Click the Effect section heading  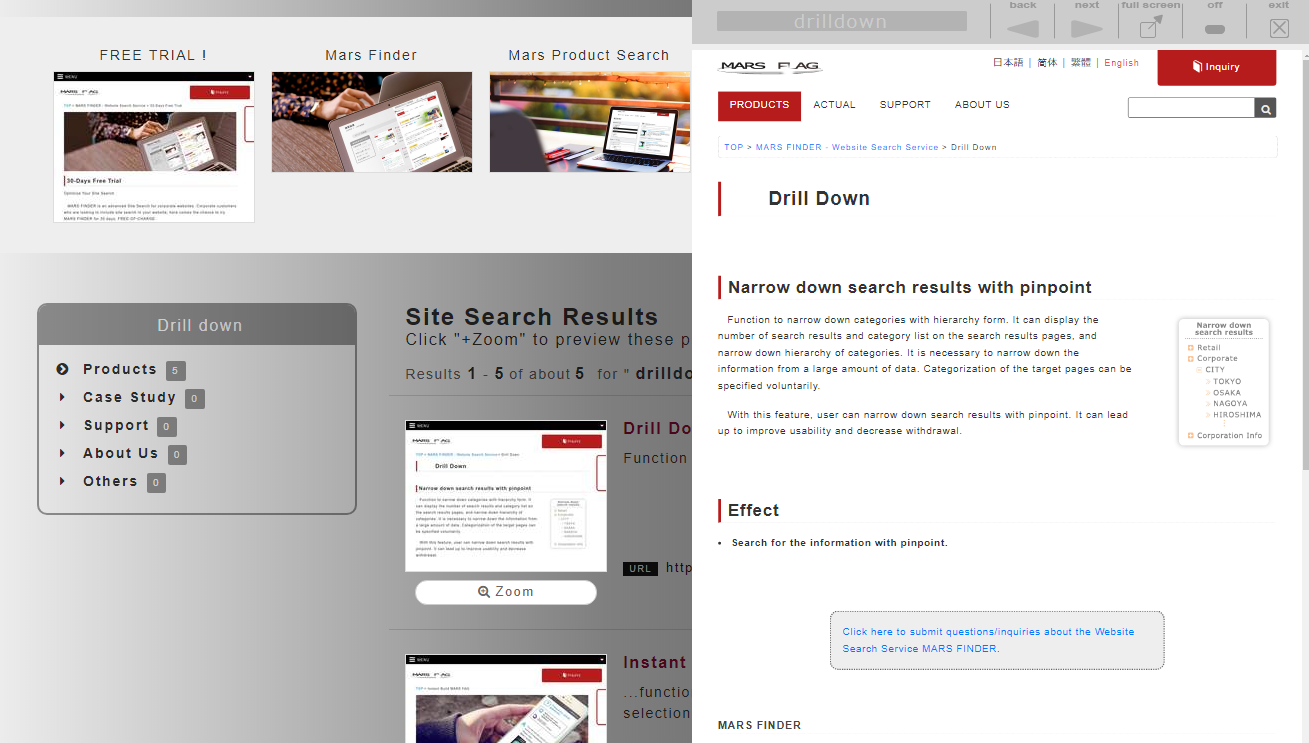click(x=753, y=510)
